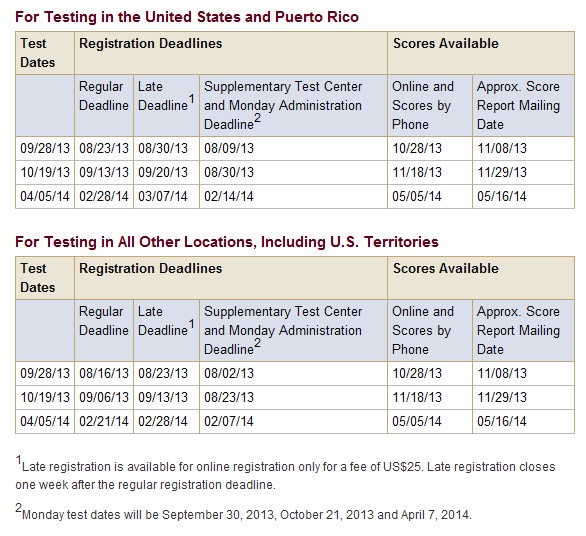Click the 08/16/13 regular deadline cell
This screenshot has width=586, height=536.
coord(104,373)
